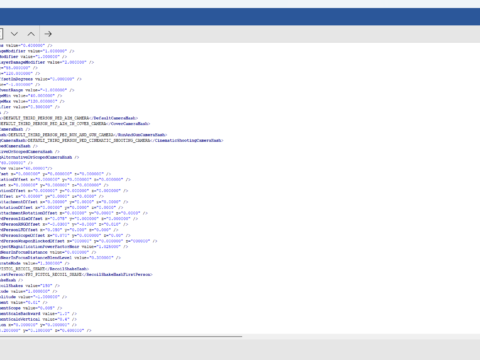Click the PersonIdleOffset line

tap(69, 219)
